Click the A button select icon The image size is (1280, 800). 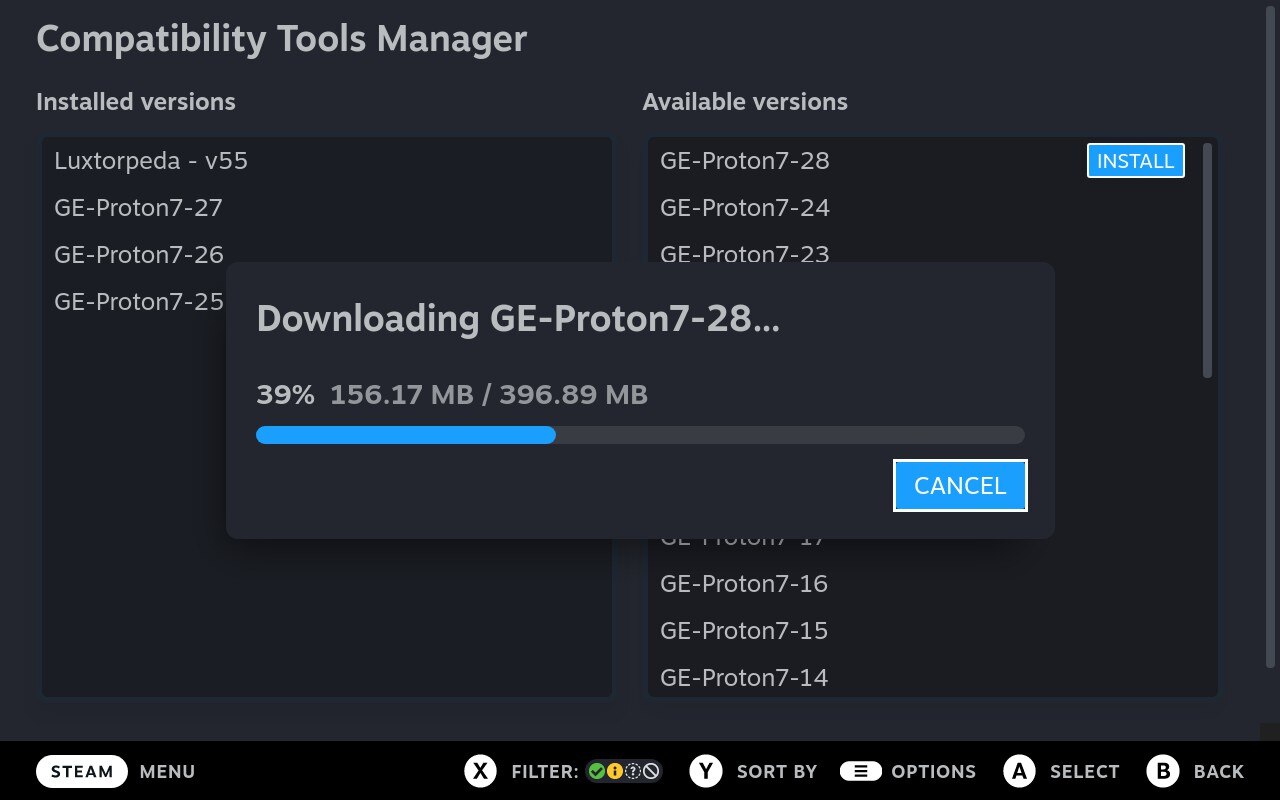click(1019, 771)
